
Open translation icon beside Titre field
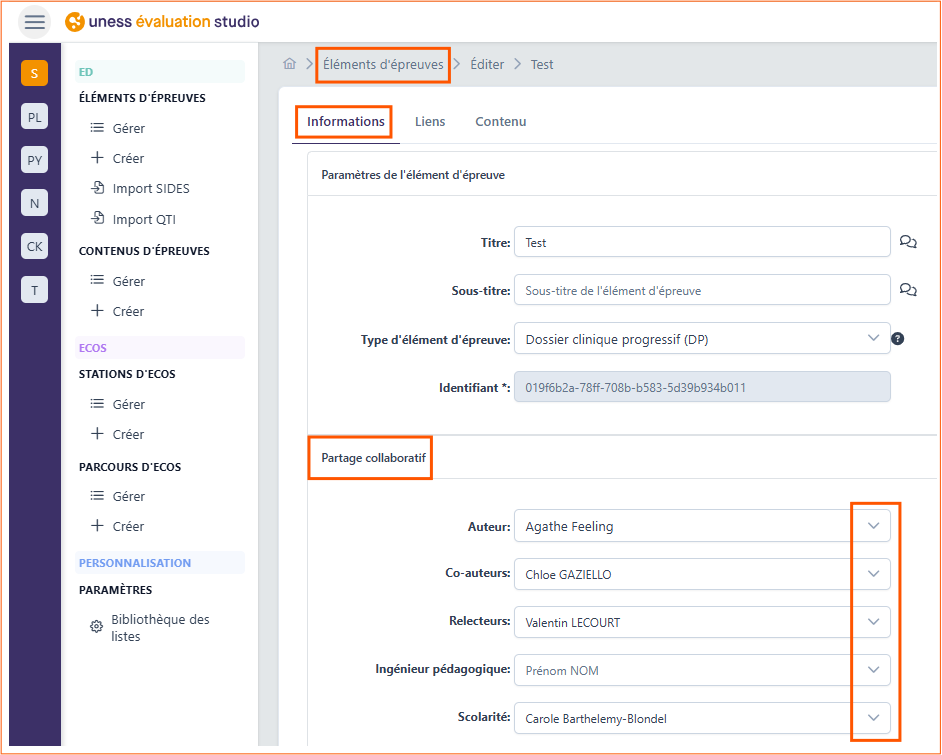908,242
